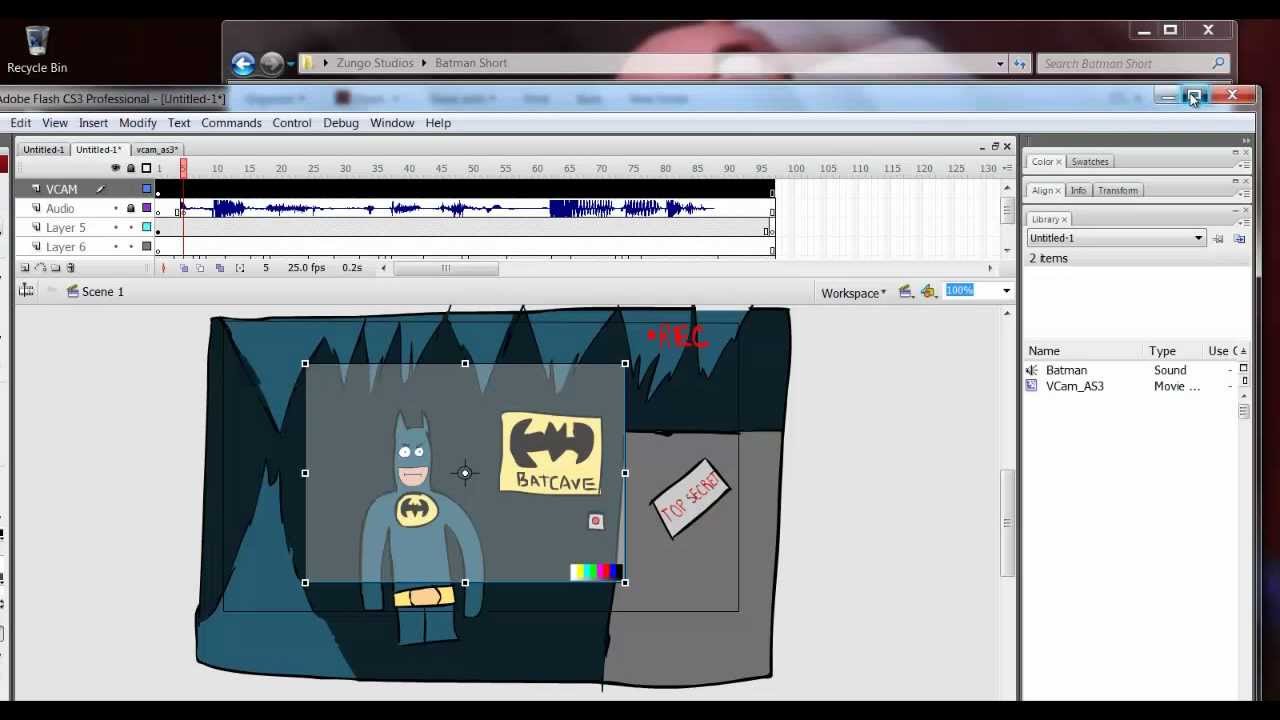Click the Search Batman Short input field
The height and width of the screenshot is (720, 1280).
[x=1132, y=64]
